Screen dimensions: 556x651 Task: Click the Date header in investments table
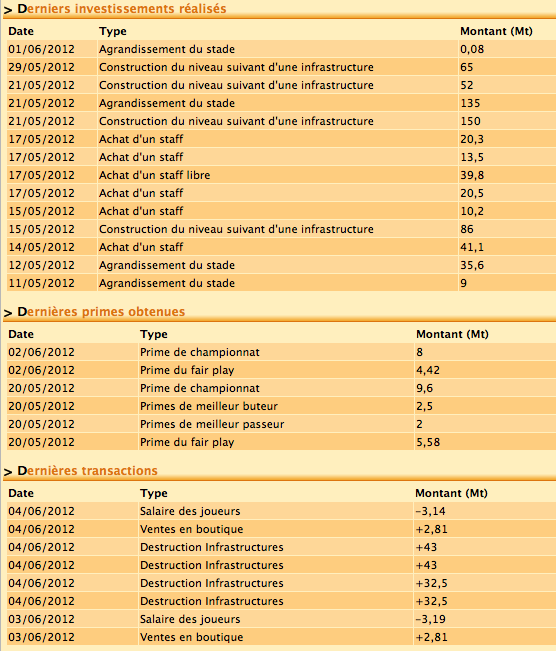(21, 31)
